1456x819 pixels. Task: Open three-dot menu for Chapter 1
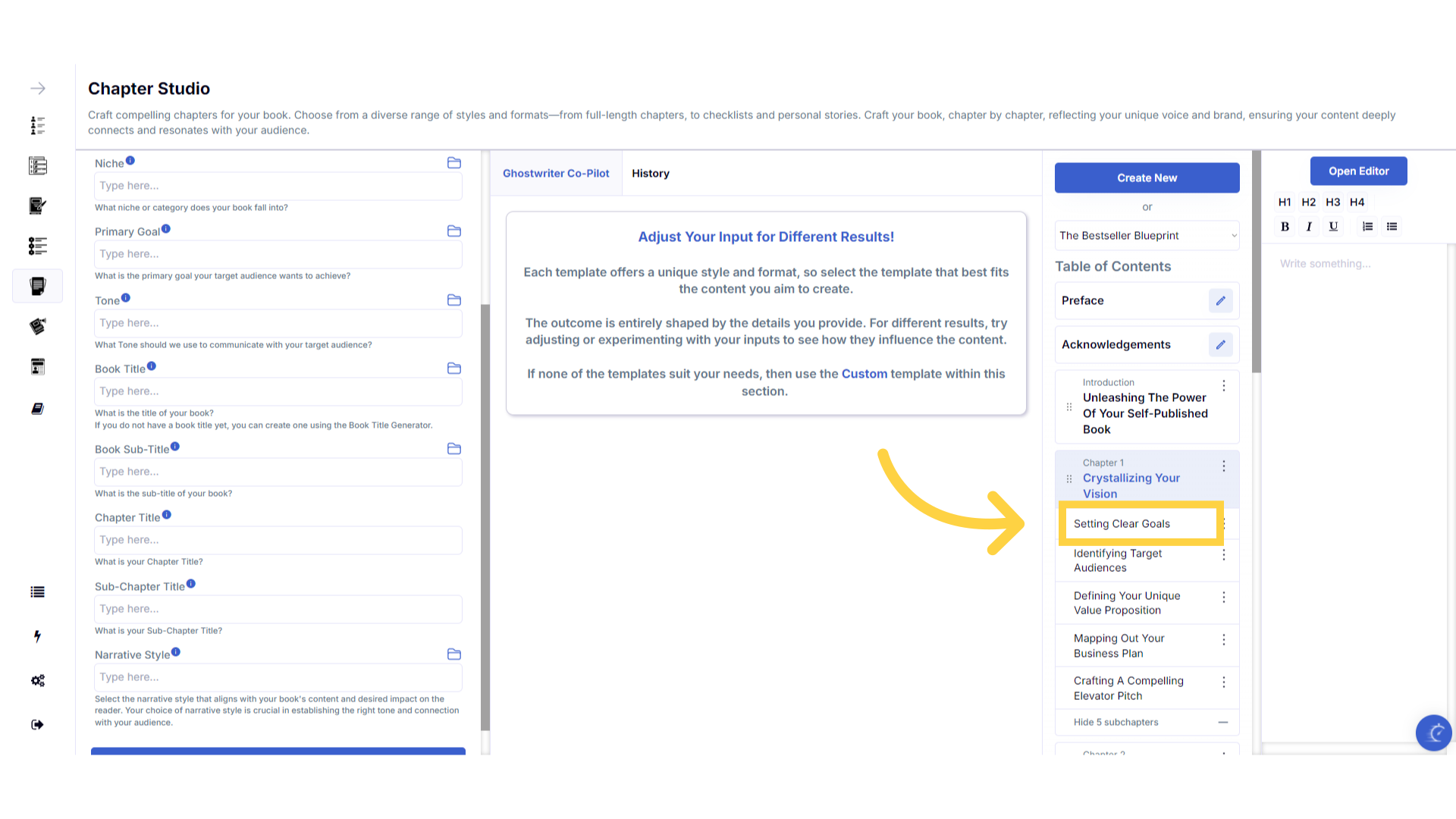click(1223, 466)
